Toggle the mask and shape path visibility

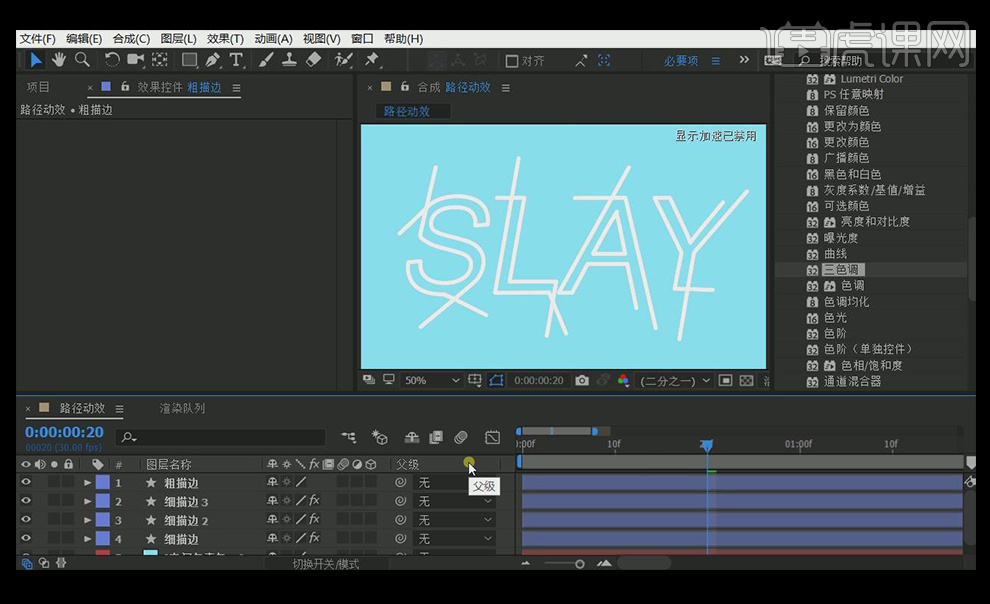[x=497, y=381]
